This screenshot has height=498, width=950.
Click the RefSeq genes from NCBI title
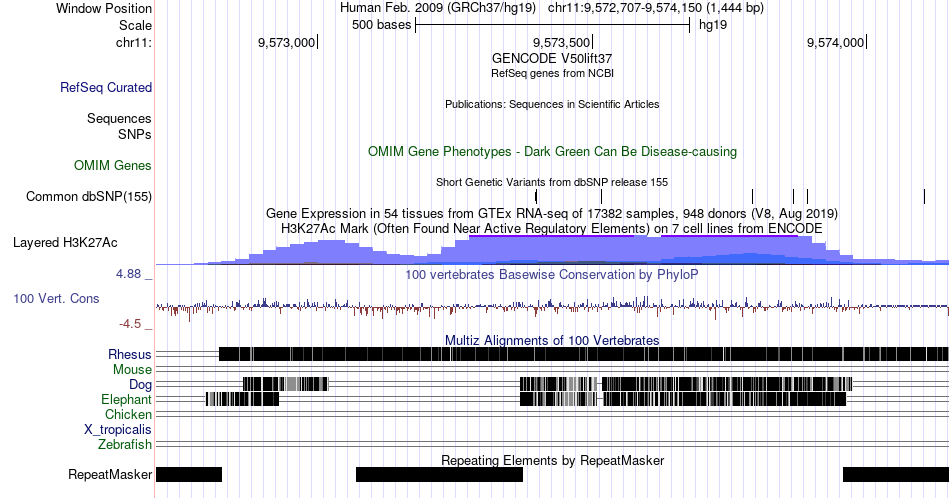[x=552, y=73]
